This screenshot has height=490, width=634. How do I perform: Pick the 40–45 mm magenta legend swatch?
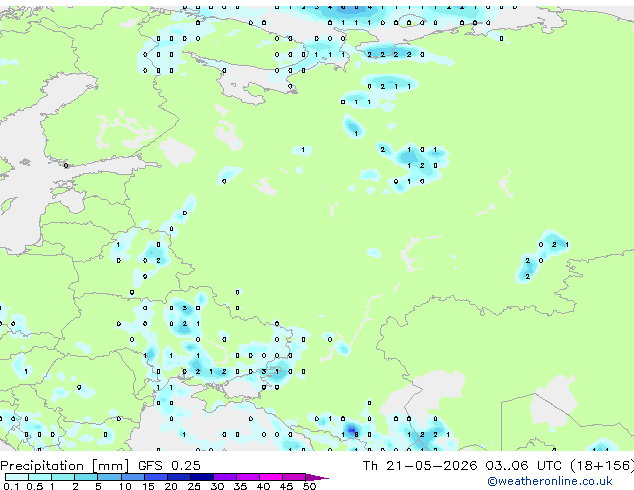(x=271, y=477)
